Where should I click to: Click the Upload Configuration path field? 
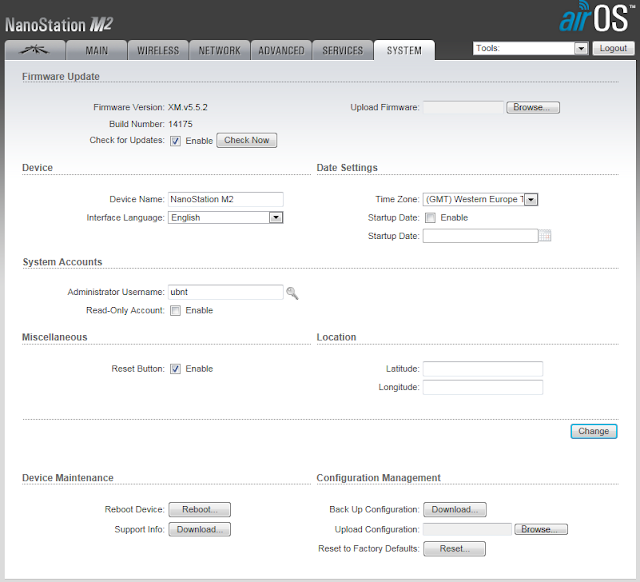(467, 529)
